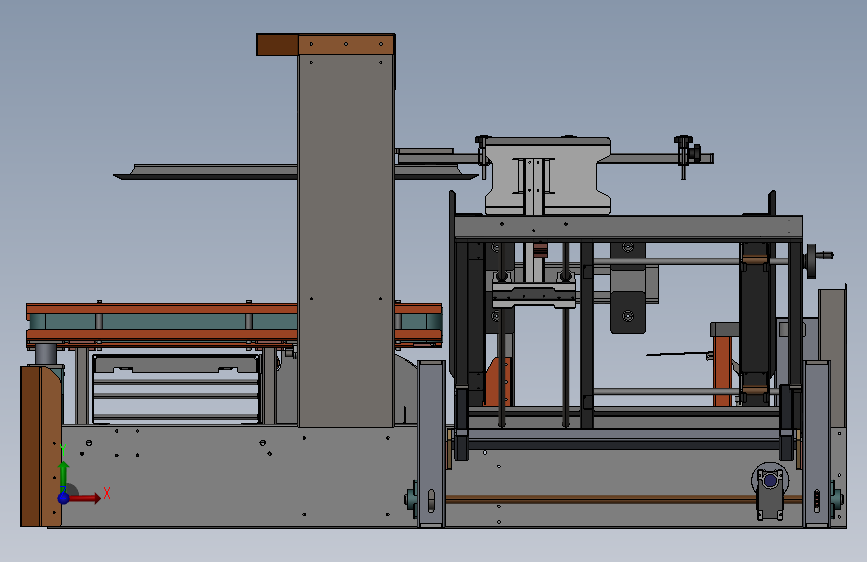Select the gear motor at bottom right
The height and width of the screenshot is (562, 867).
(770, 490)
